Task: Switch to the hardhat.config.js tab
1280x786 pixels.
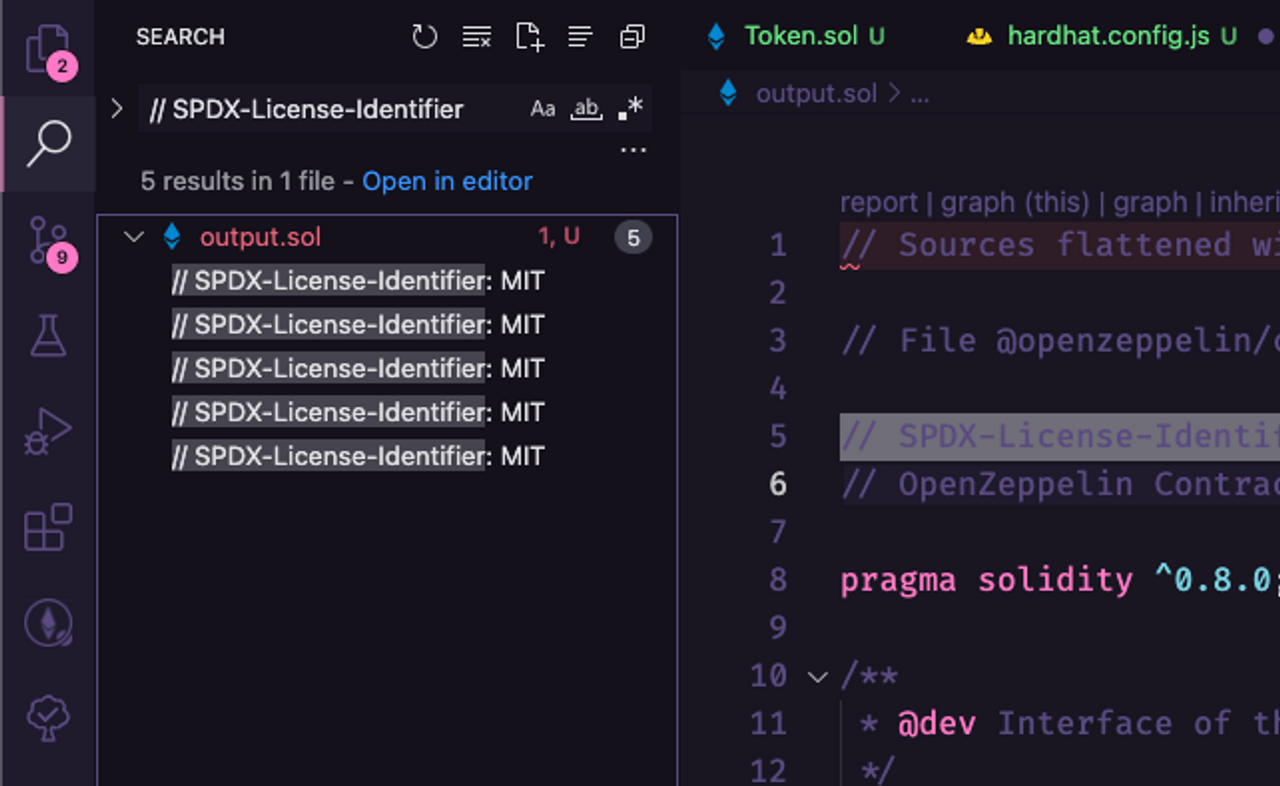Action: click(1107, 37)
